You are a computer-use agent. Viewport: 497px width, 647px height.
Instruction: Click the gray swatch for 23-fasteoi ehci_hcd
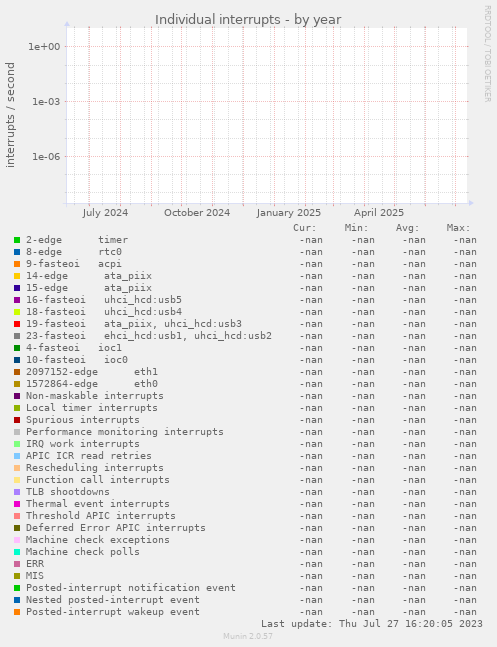click(x=17, y=336)
